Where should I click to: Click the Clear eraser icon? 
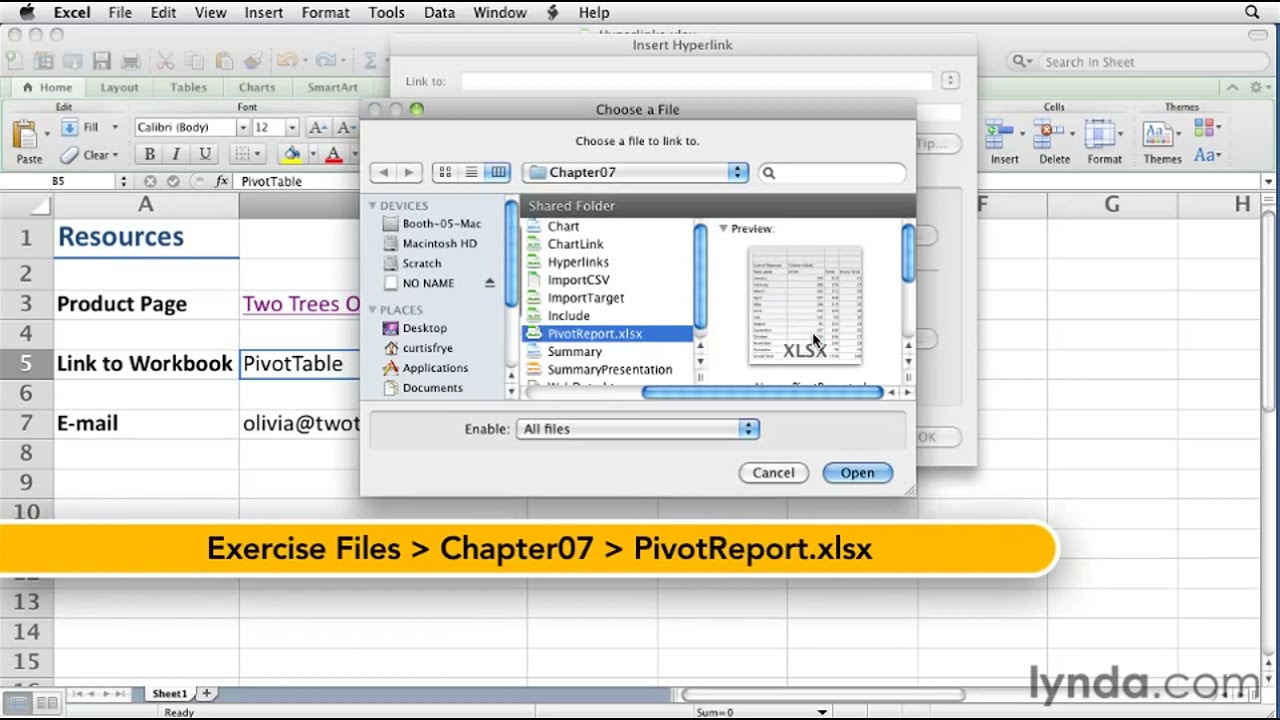pos(69,155)
